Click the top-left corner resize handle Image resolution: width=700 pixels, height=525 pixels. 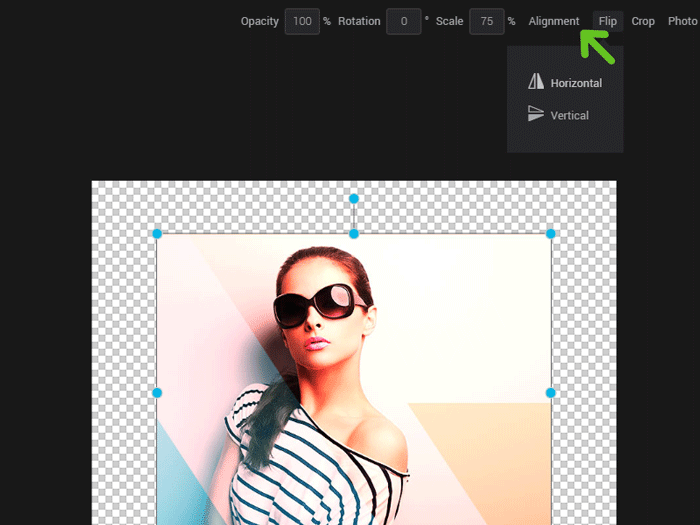[x=157, y=234]
